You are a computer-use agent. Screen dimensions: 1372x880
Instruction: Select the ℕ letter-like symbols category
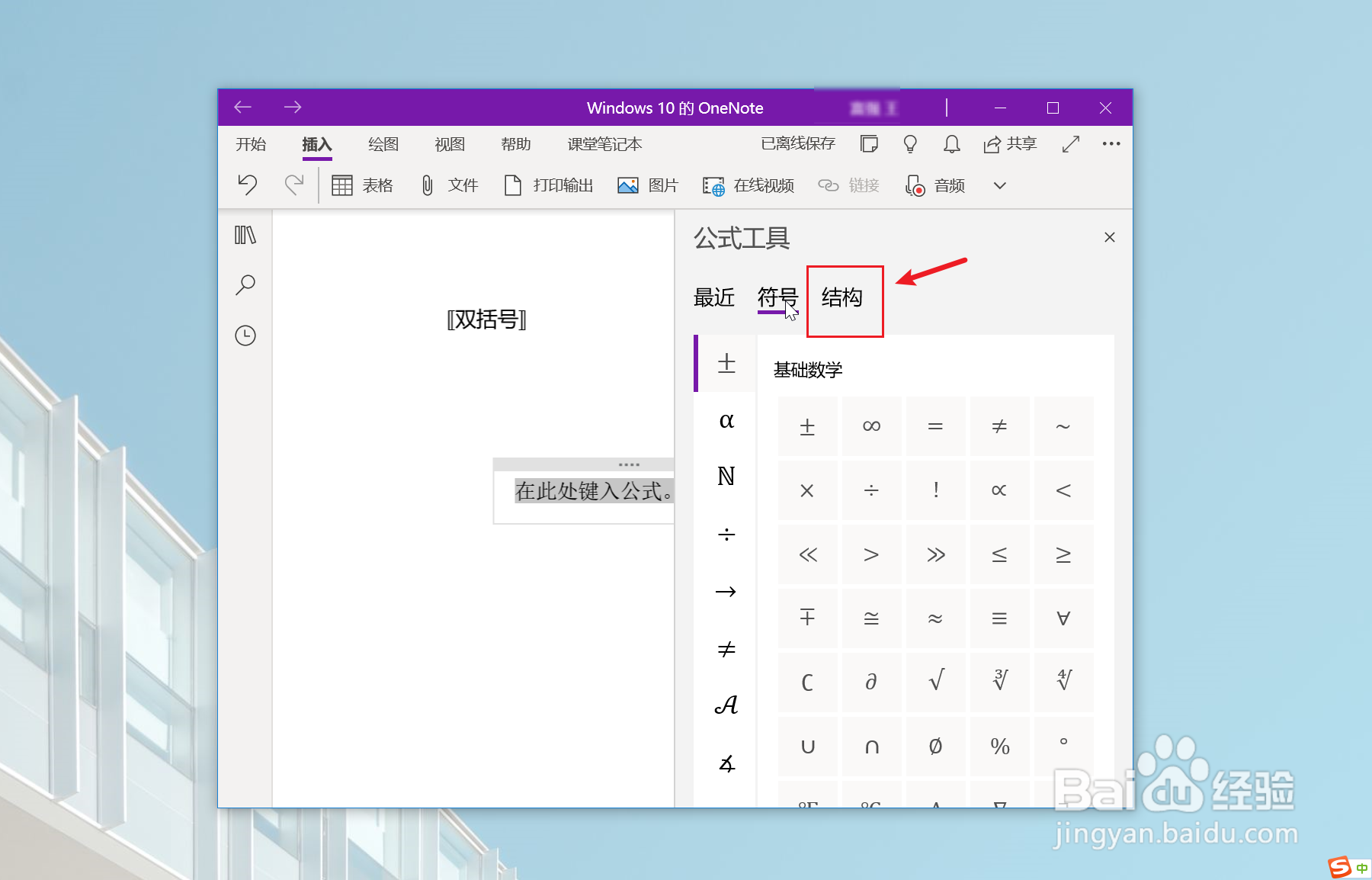tap(726, 477)
